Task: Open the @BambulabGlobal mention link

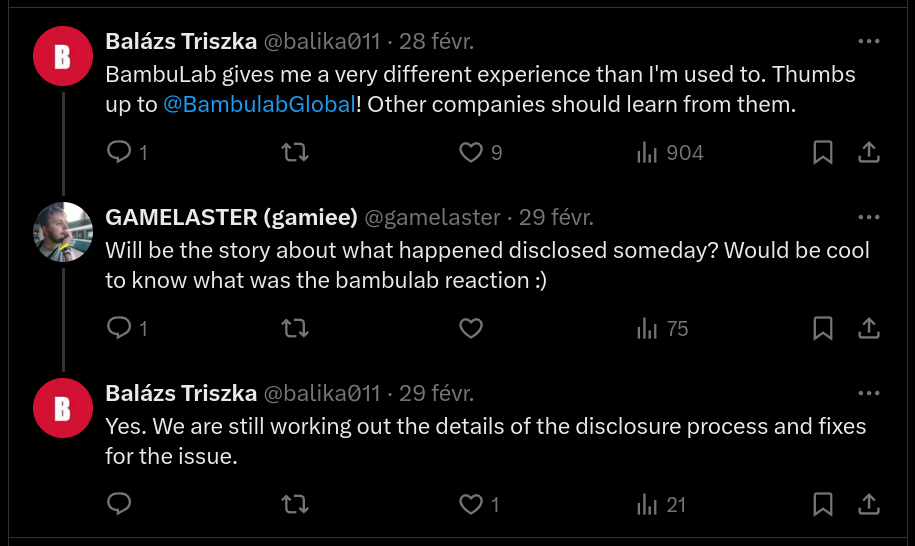Action: coord(259,105)
